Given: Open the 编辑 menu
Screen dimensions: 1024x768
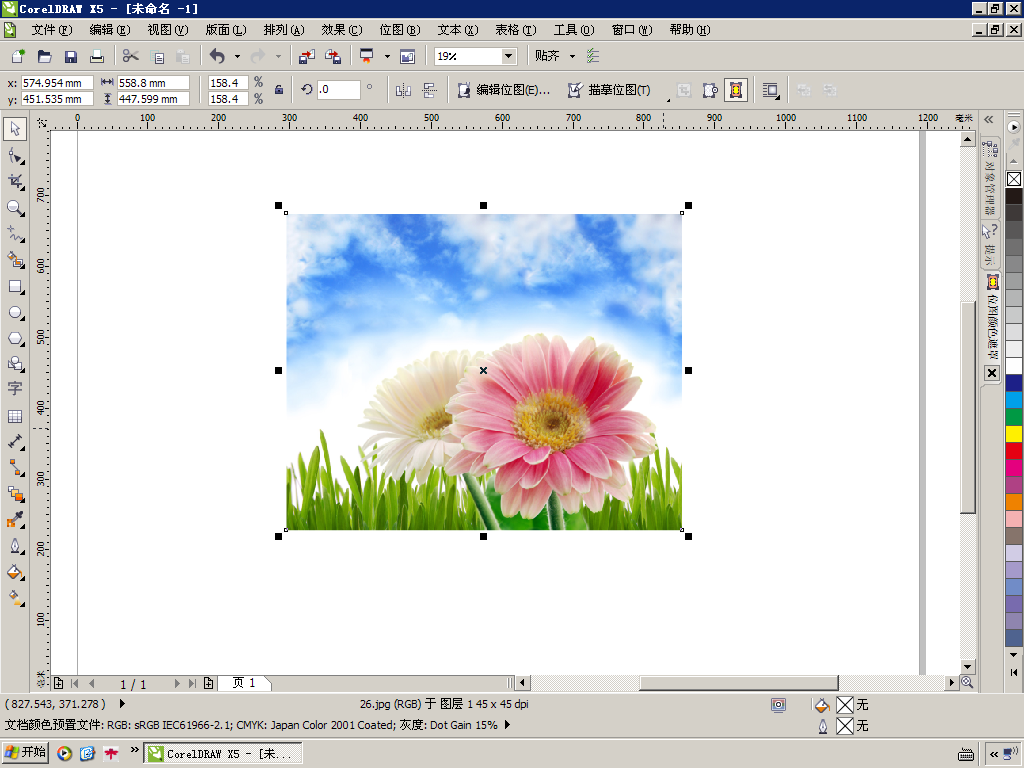Looking at the screenshot, I should [110, 30].
